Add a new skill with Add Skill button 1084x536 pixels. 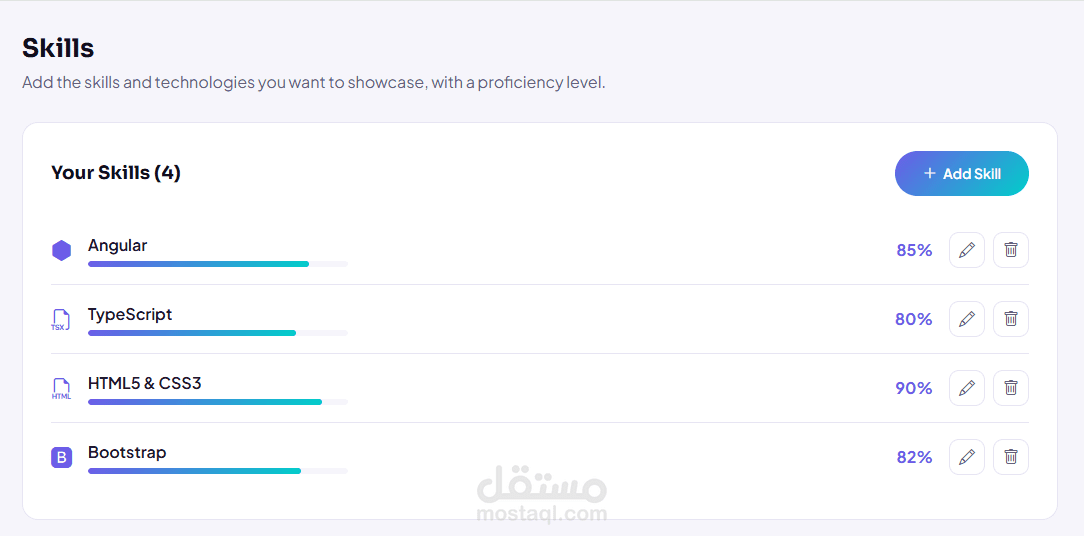tap(962, 174)
